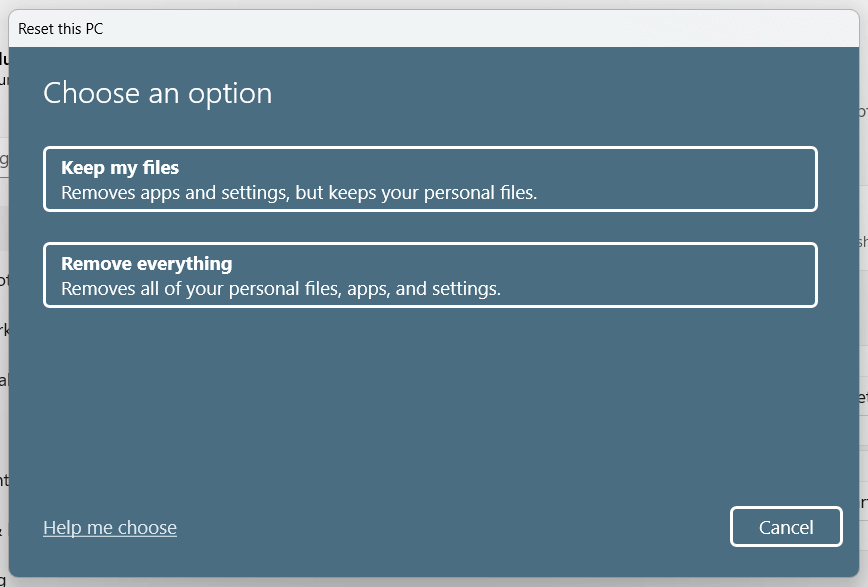The image size is (868, 587).
Task: Focus the Reset this PC window title
Action: coord(61,29)
